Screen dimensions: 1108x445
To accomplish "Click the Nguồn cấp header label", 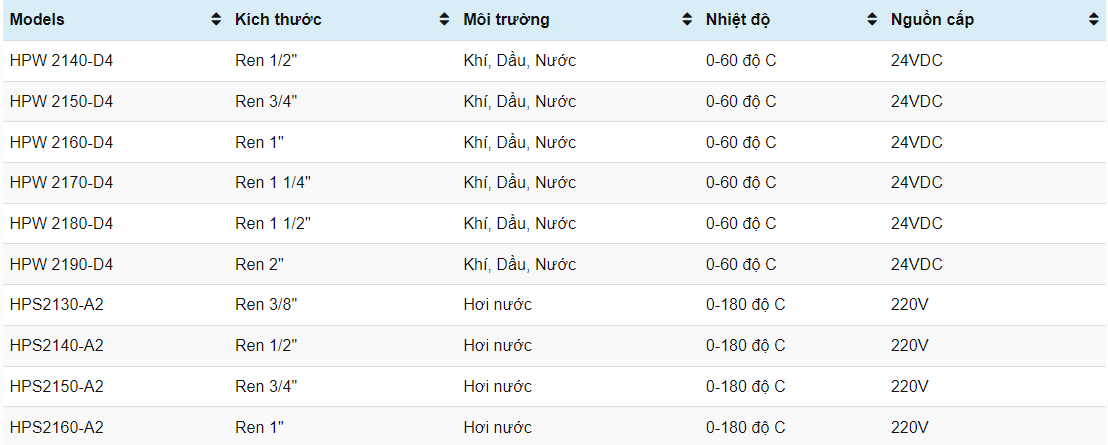I will click(x=932, y=20).
